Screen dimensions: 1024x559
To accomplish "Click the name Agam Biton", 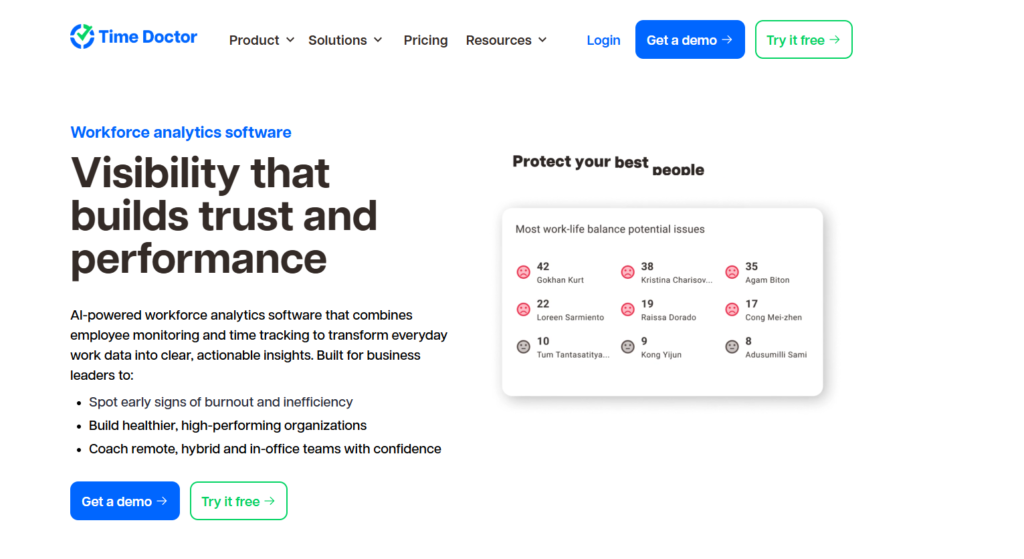I will 767,280.
